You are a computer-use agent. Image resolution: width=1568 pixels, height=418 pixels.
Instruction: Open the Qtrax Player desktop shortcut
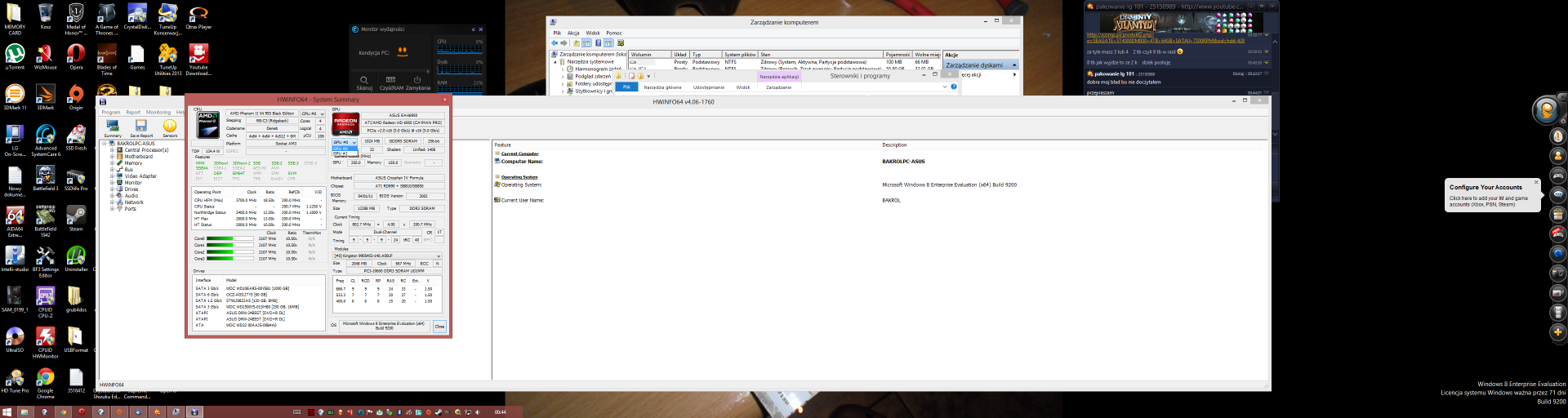point(198,17)
